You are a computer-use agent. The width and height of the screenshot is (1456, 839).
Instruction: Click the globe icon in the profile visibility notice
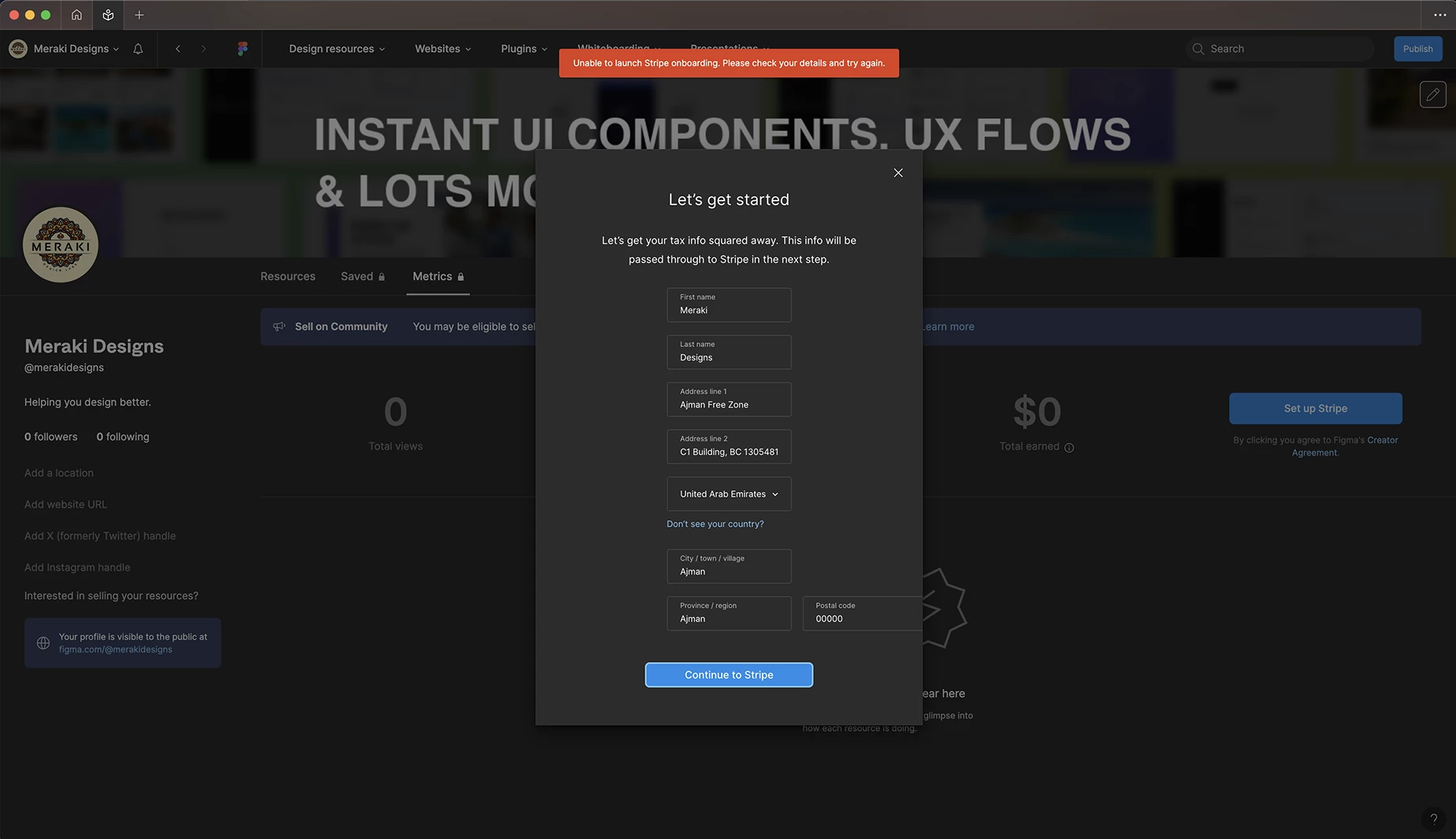43,643
